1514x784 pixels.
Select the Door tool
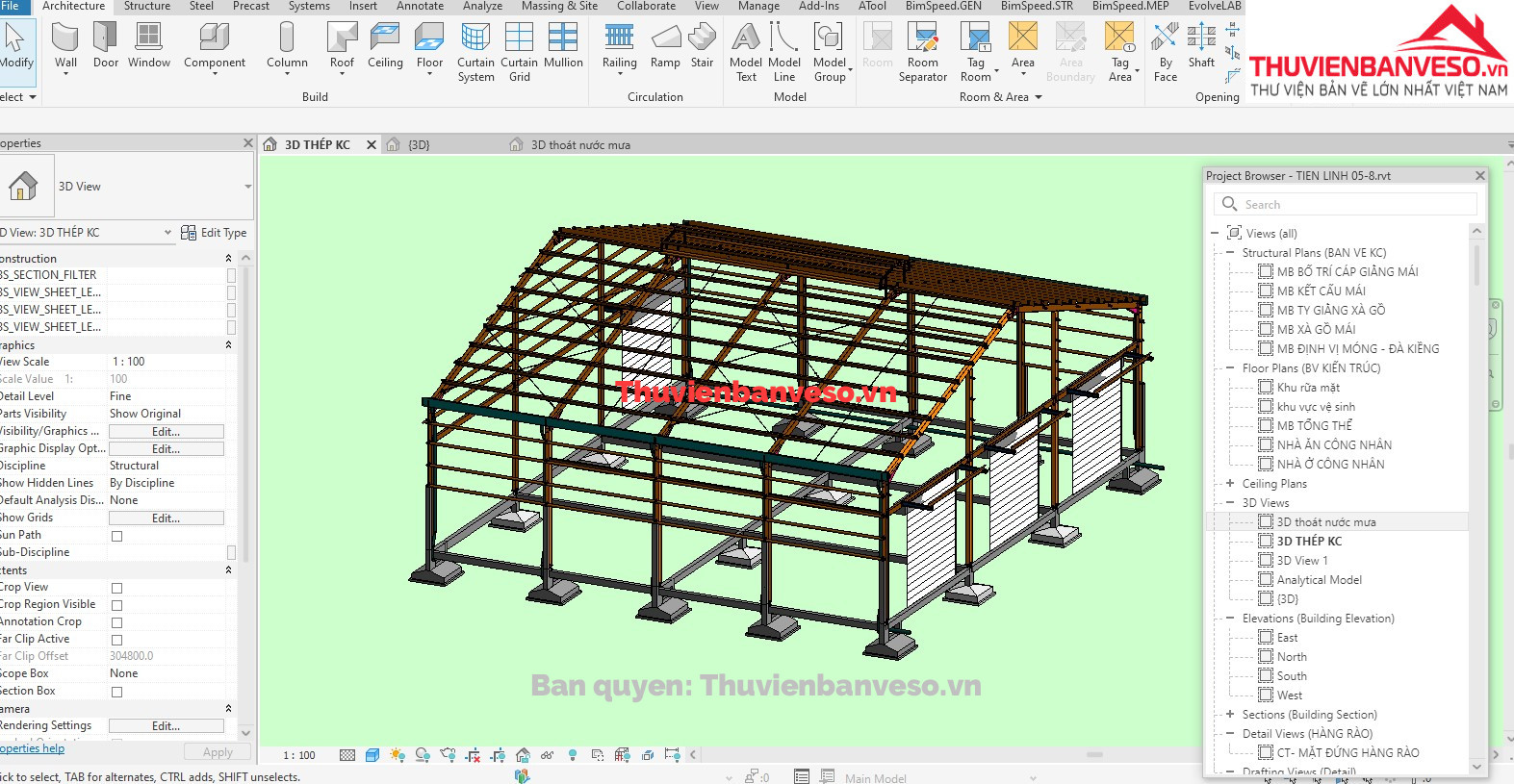point(106,45)
